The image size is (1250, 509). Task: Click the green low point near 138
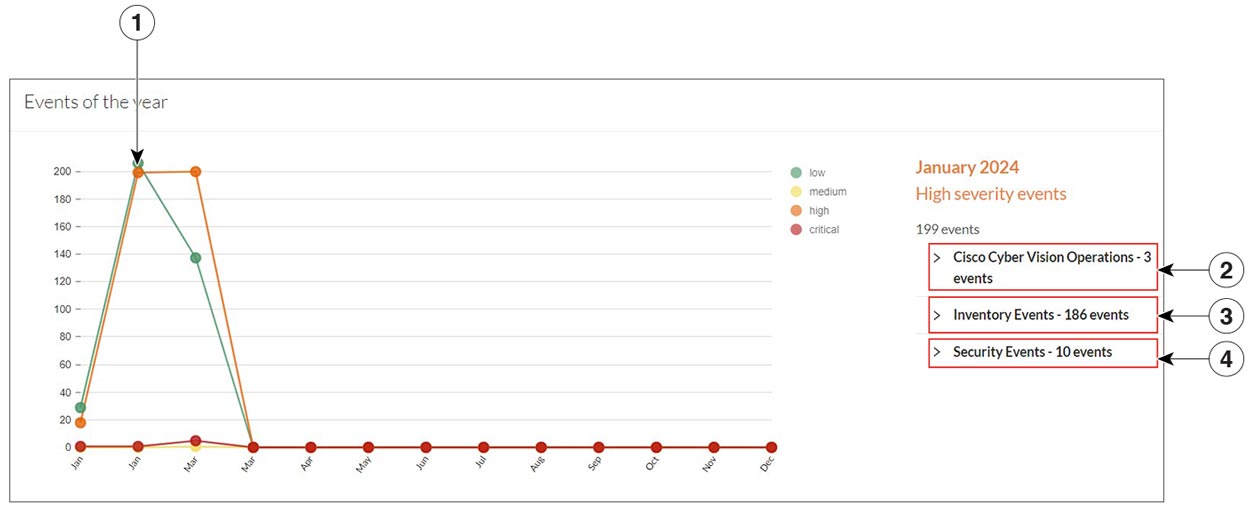tap(195, 258)
